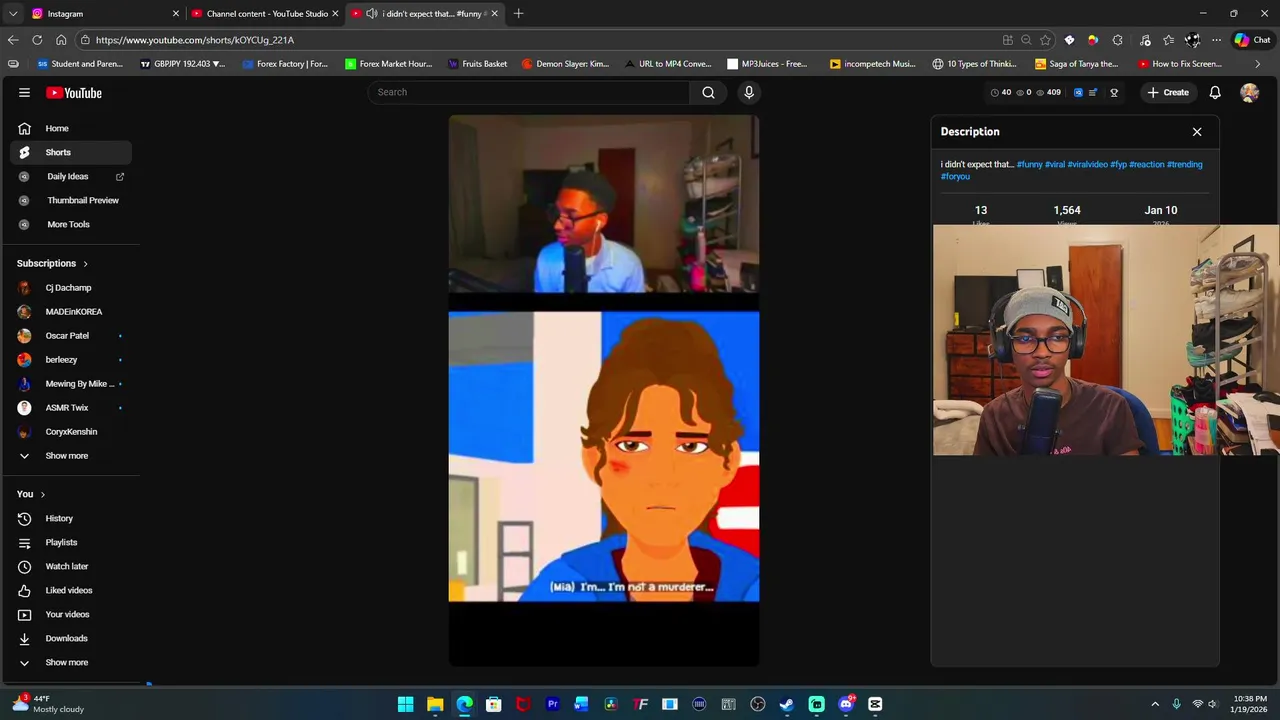1280x720 pixels.
Task: Click the History clock icon
Action: [24, 518]
